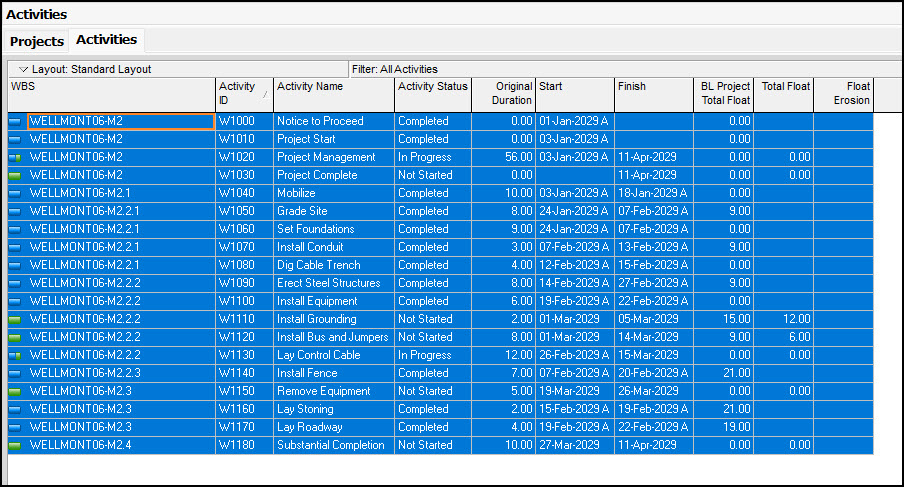904x487 pixels.
Task: Click the BL Project Total Float header
Action: pyautogui.click(x=724, y=95)
